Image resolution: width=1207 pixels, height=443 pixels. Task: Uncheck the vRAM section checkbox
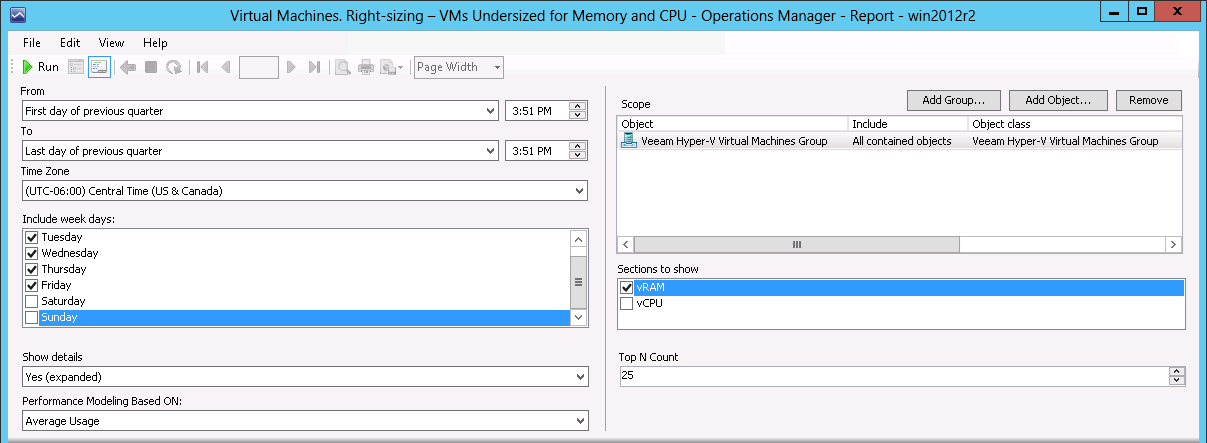pos(627,288)
